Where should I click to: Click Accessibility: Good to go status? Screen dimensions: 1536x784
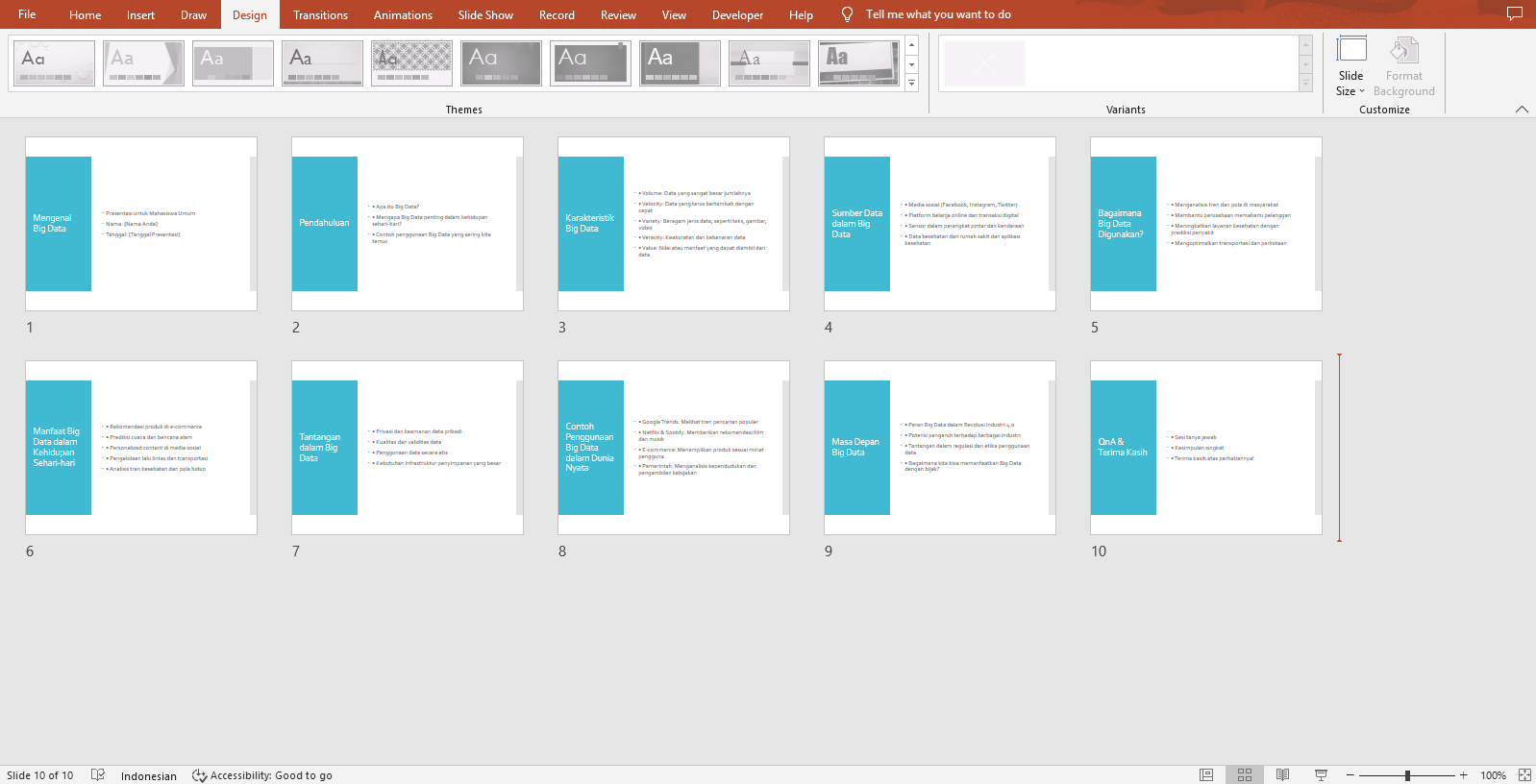(262, 775)
